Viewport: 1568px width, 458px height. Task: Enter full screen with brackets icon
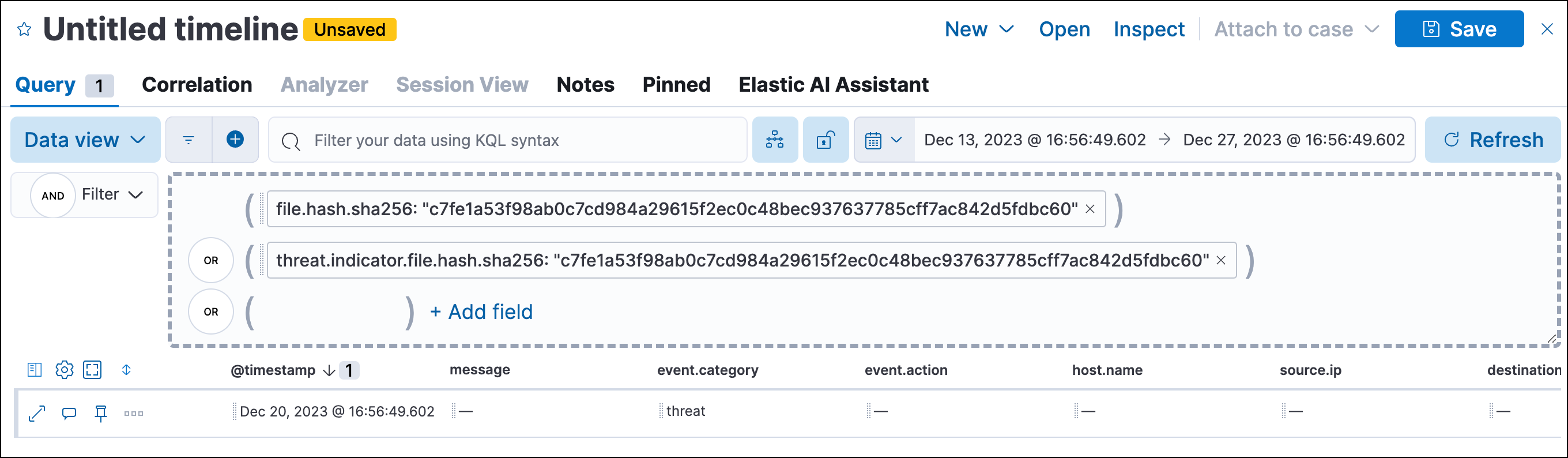click(92, 370)
